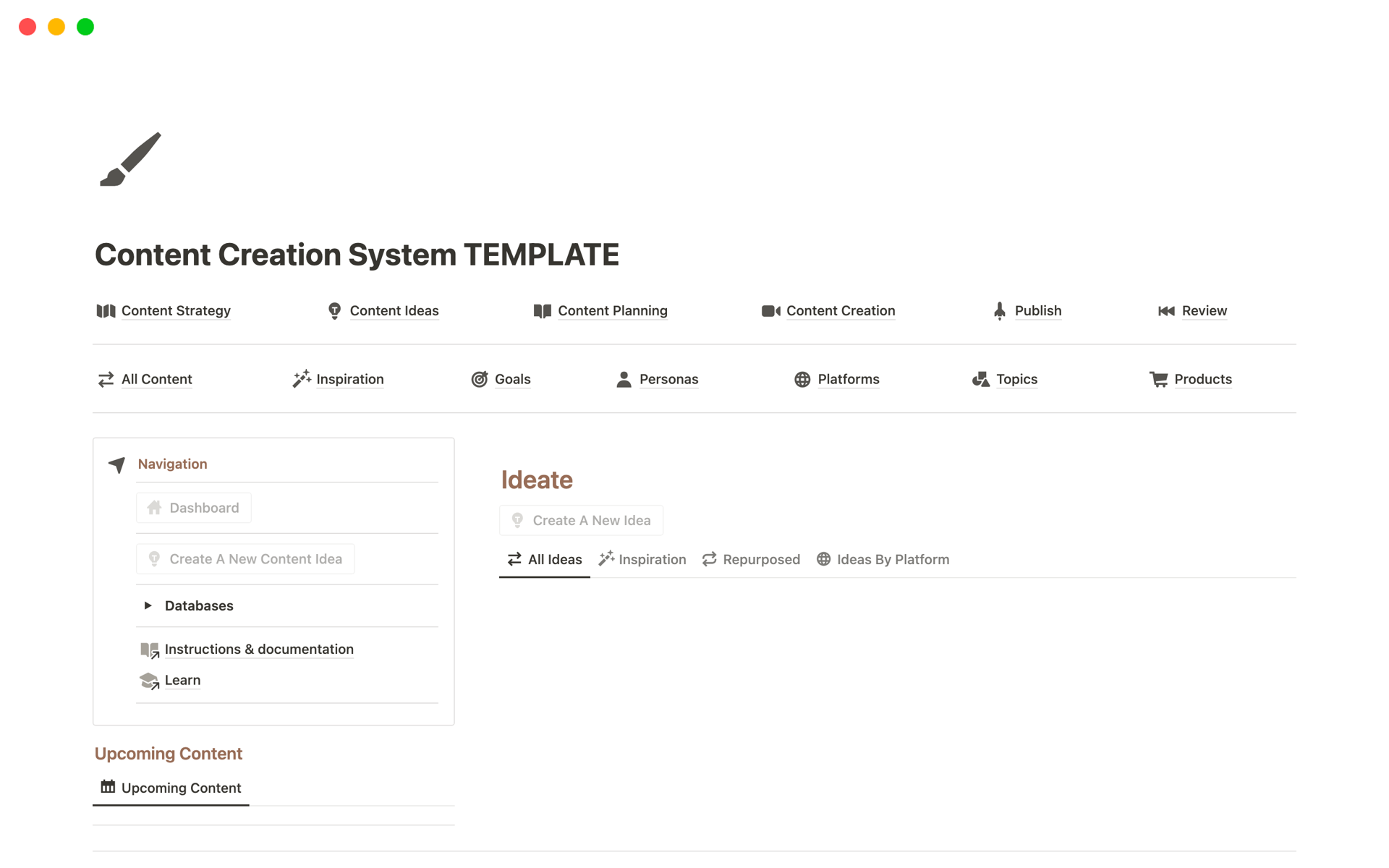Select the book icon beside Content Strategy
1389x868 pixels.
click(x=106, y=310)
